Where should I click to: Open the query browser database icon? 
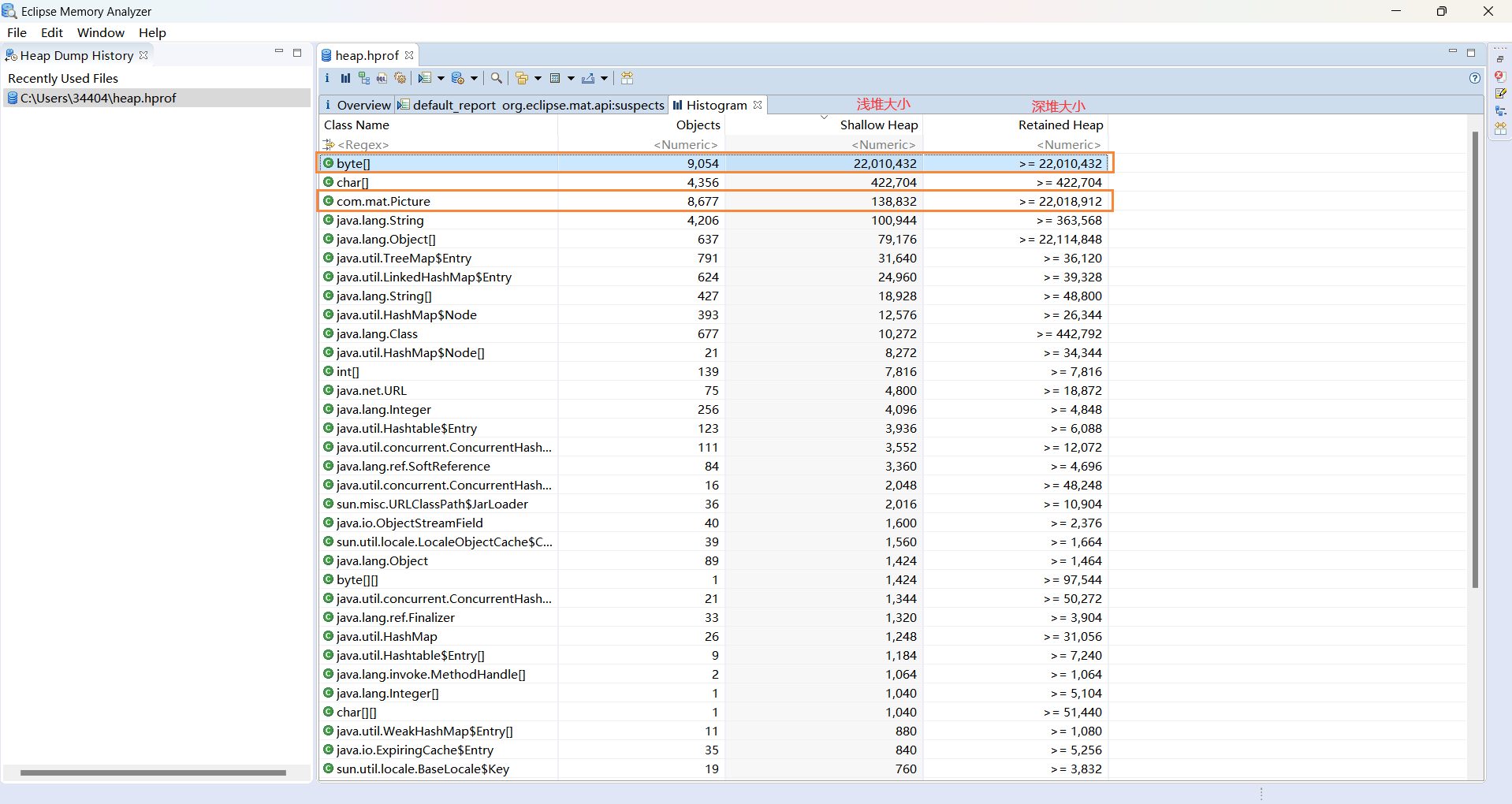(458, 78)
